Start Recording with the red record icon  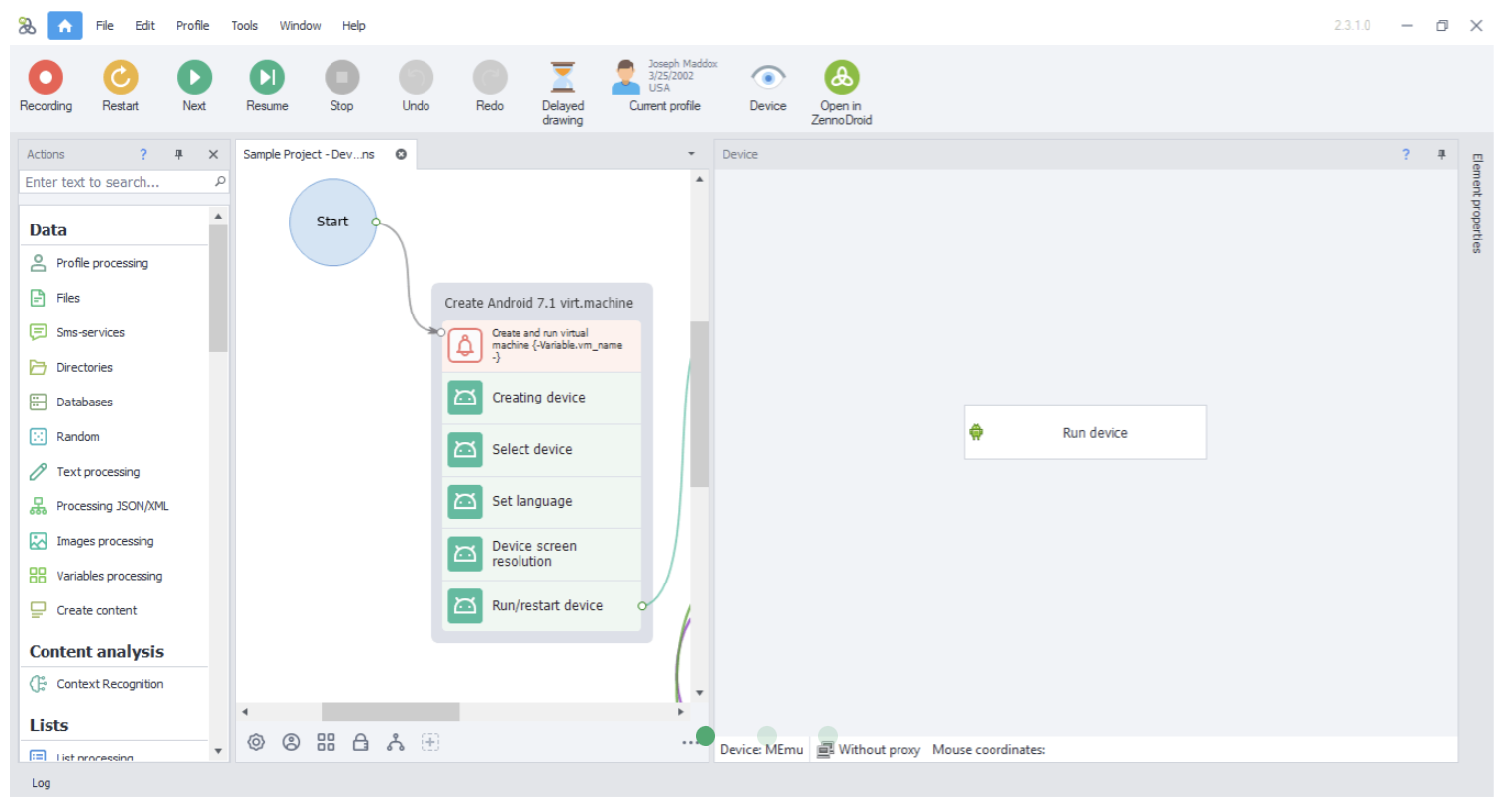46,77
